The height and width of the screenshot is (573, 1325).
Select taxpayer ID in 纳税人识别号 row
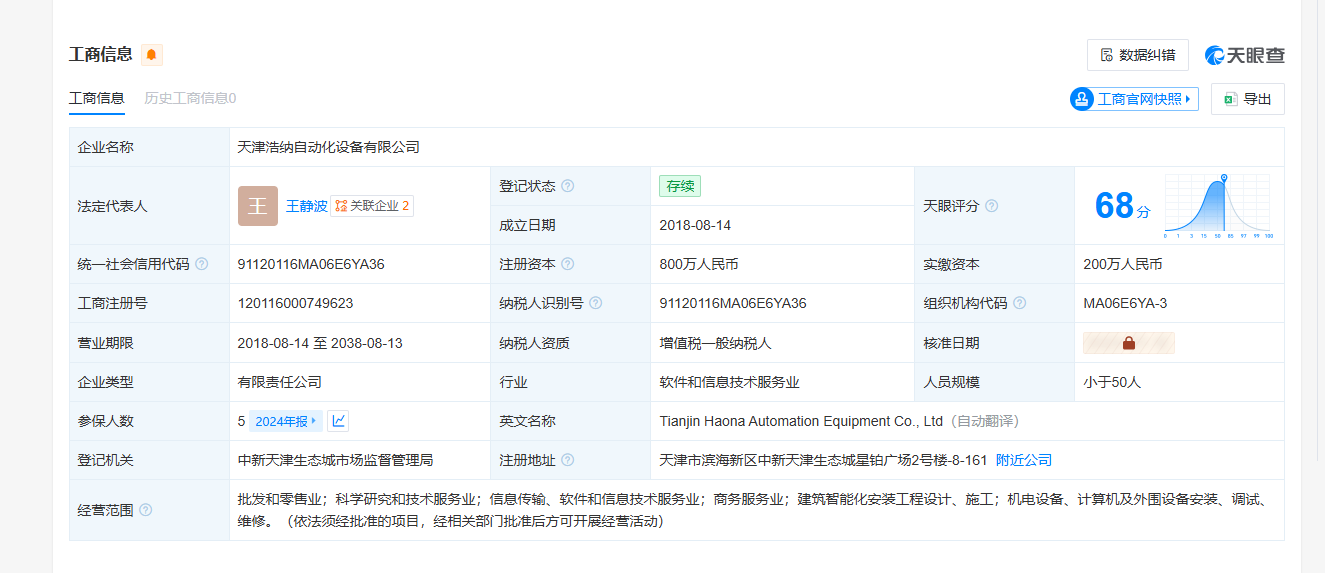coord(733,303)
